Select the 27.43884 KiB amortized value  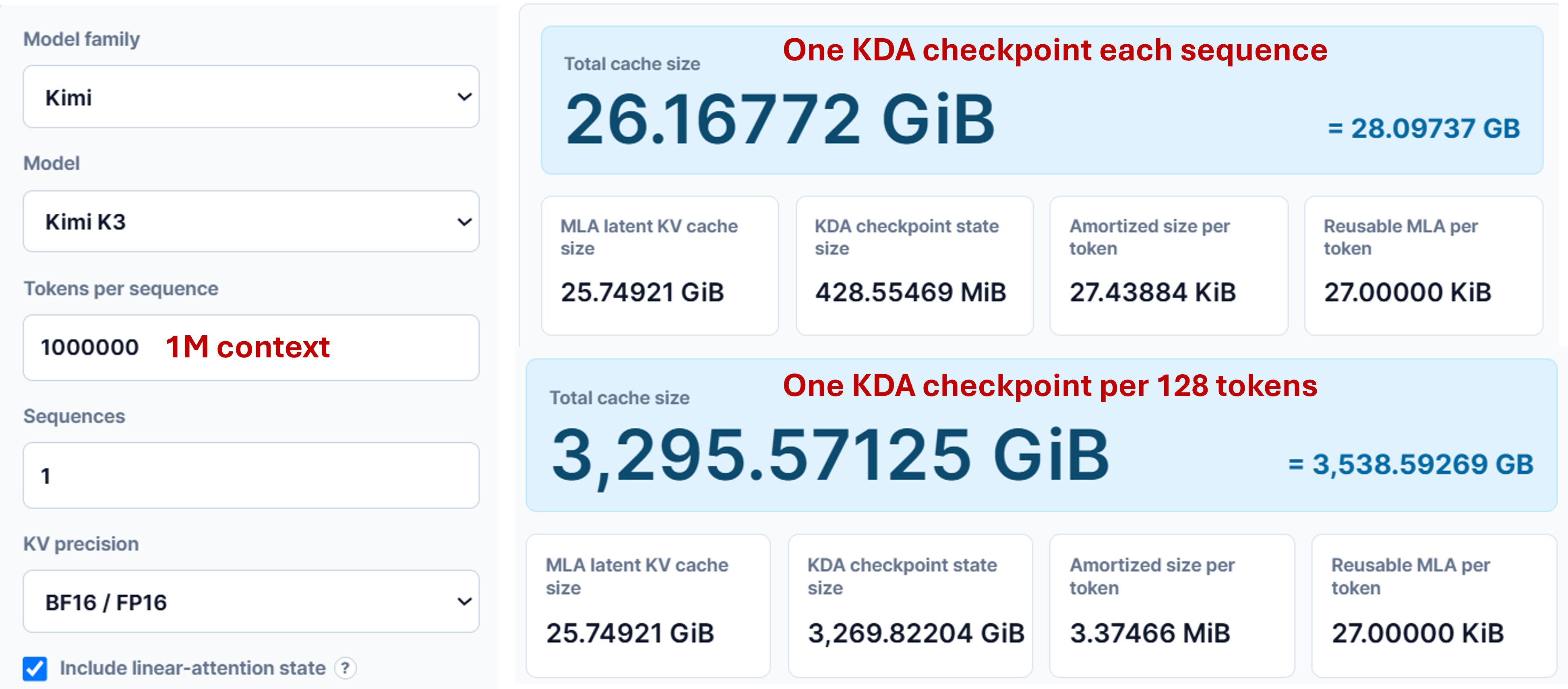pyautogui.click(x=1152, y=292)
